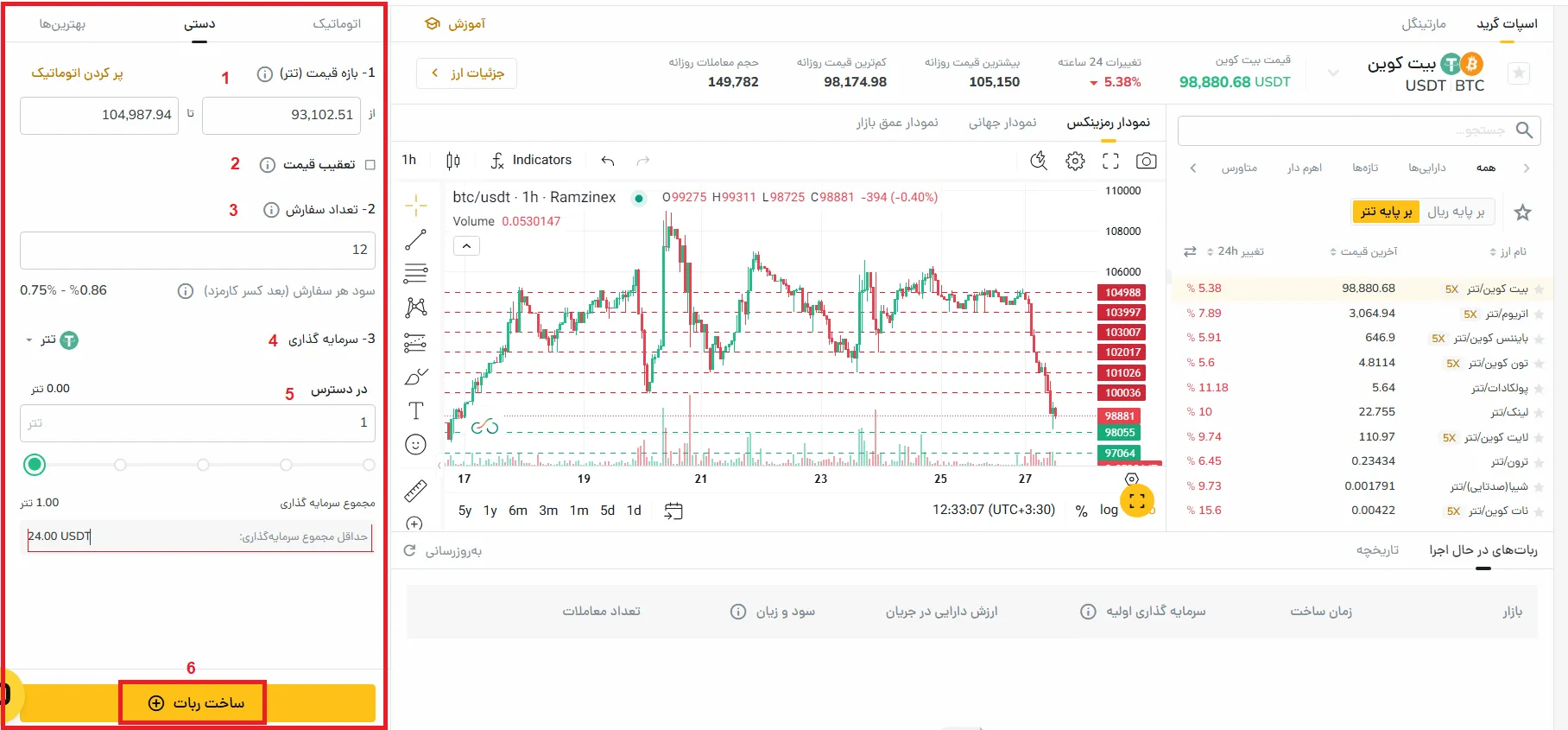Select the text annotation tool
Viewport: 1568px width, 730px height.
click(x=416, y=411)
